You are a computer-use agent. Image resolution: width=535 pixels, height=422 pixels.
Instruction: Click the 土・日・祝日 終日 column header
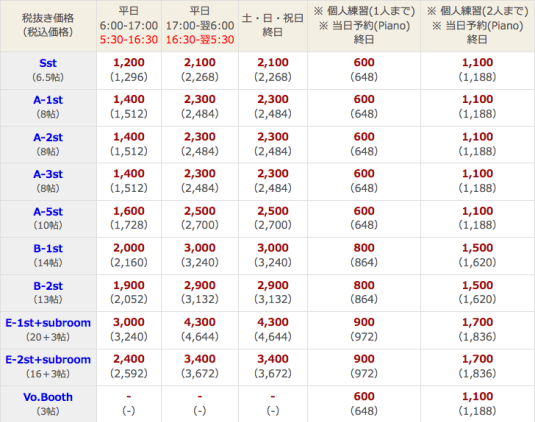(273, 26)
